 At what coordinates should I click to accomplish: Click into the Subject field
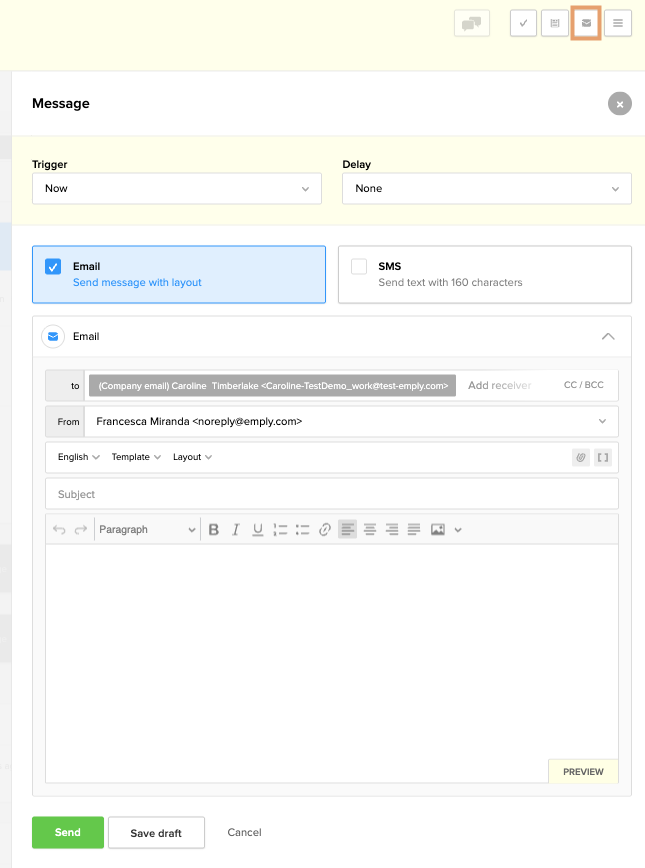[331, 494]
